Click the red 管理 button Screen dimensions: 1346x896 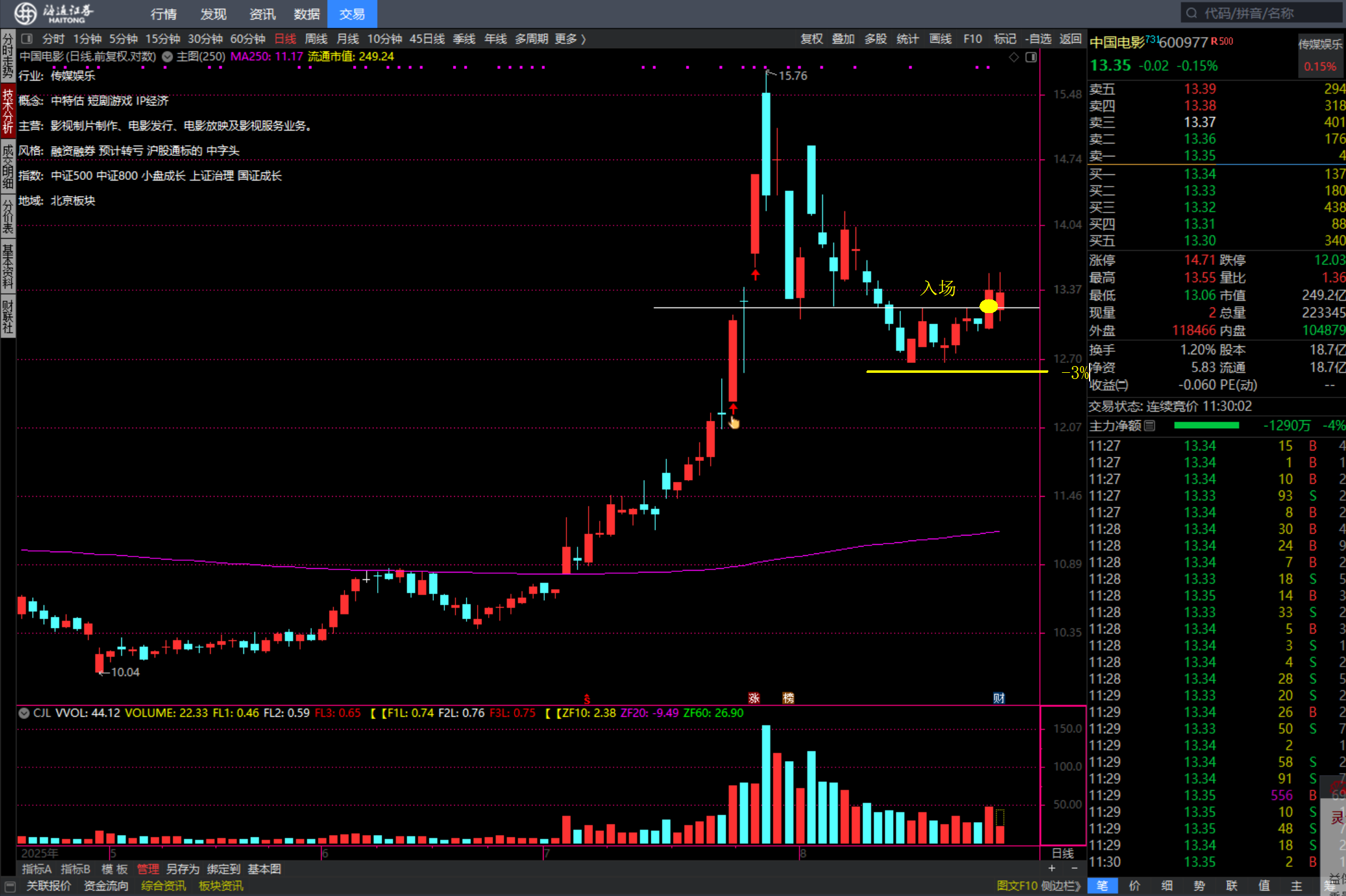[x=148, y=869]
